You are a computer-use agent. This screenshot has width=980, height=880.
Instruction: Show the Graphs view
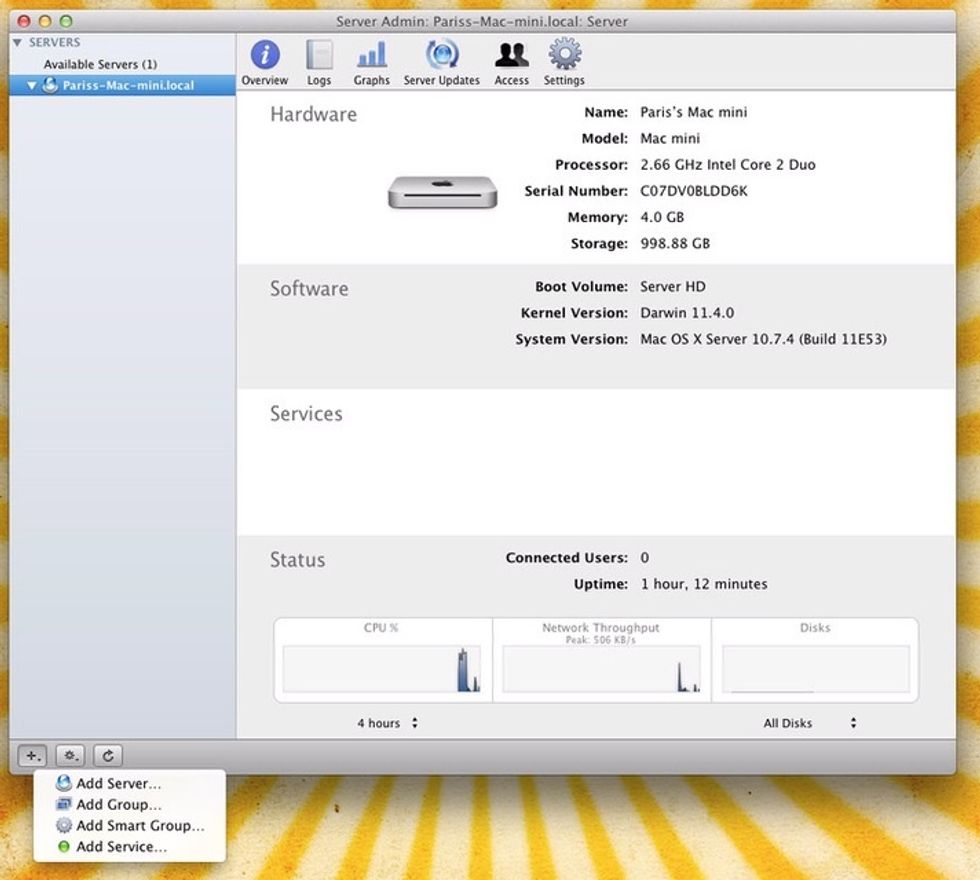[x=371, y=55]
